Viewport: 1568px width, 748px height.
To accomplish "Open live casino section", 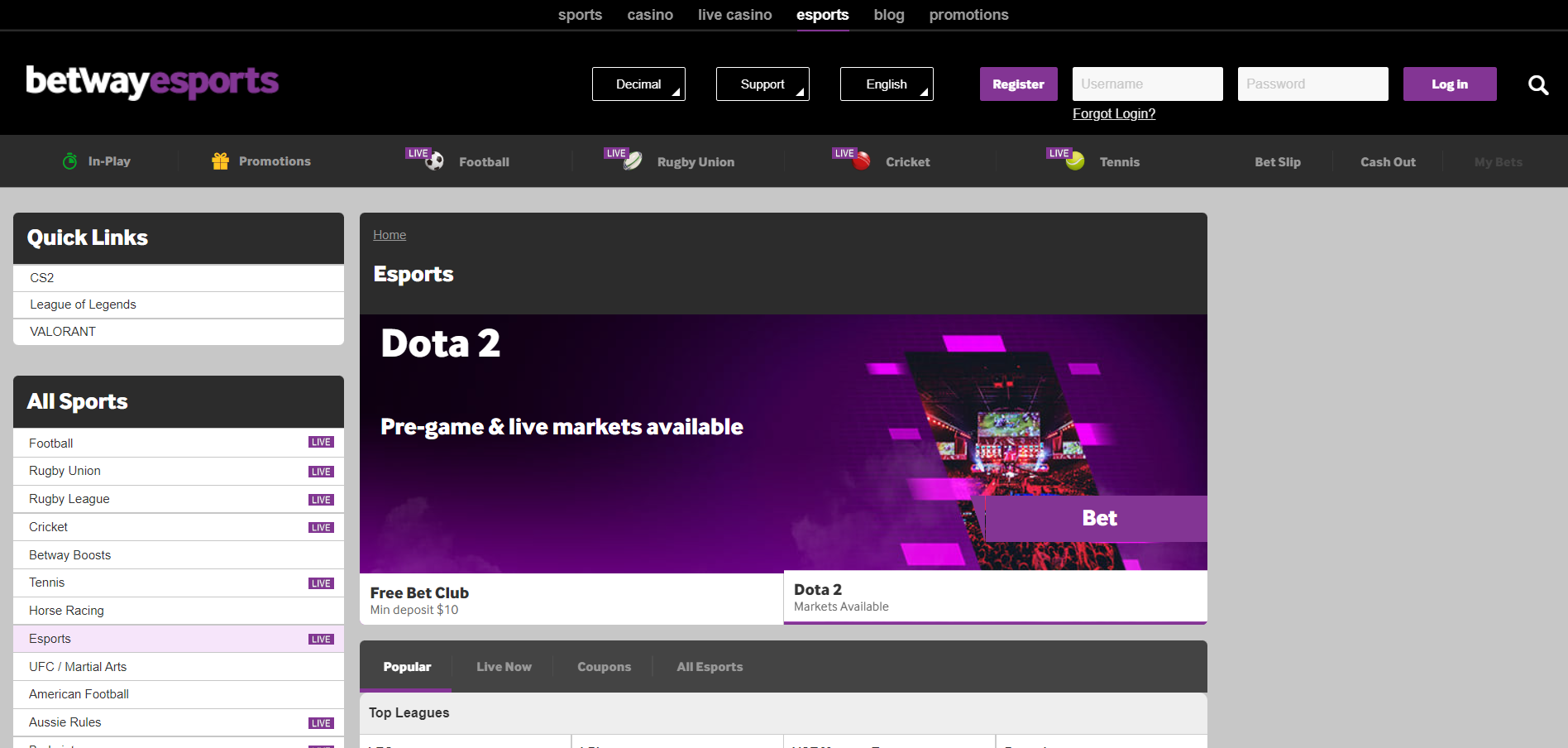I will (734, 15).
